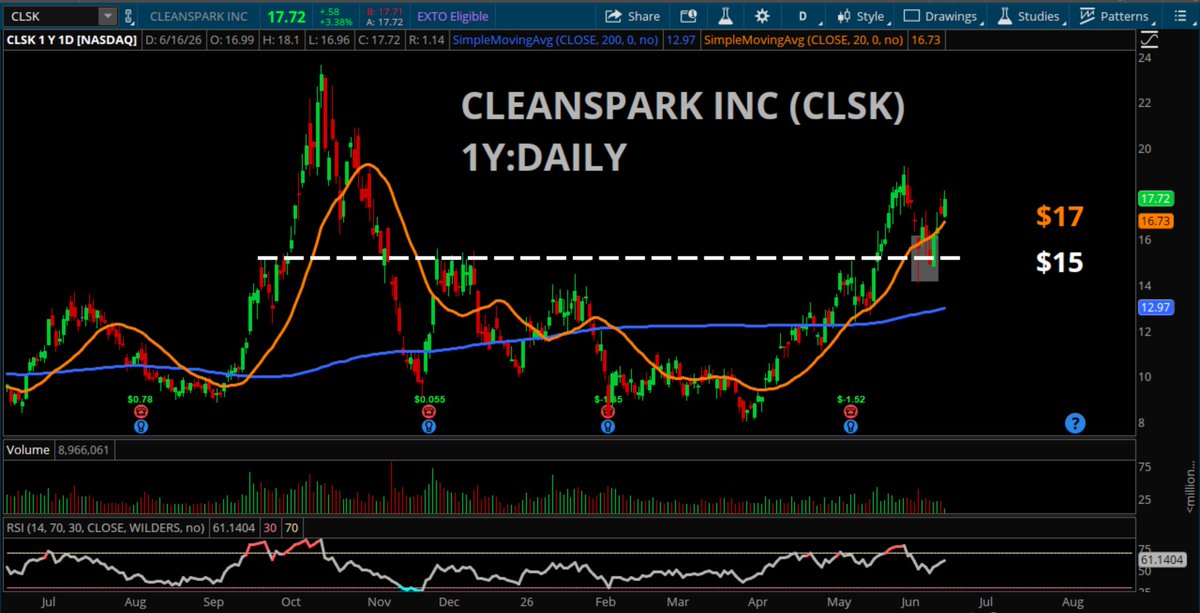The height and width of the screenshot is (613, 1200).
Task: Click the Volume study label
Action: click(28, 450)
